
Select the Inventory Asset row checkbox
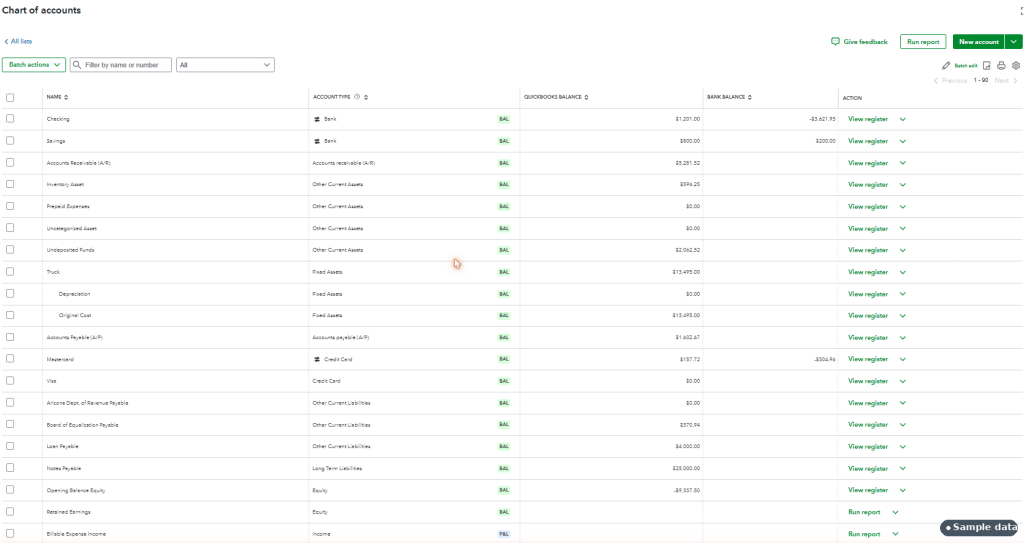pyautogui.click(x=10, y=184)
